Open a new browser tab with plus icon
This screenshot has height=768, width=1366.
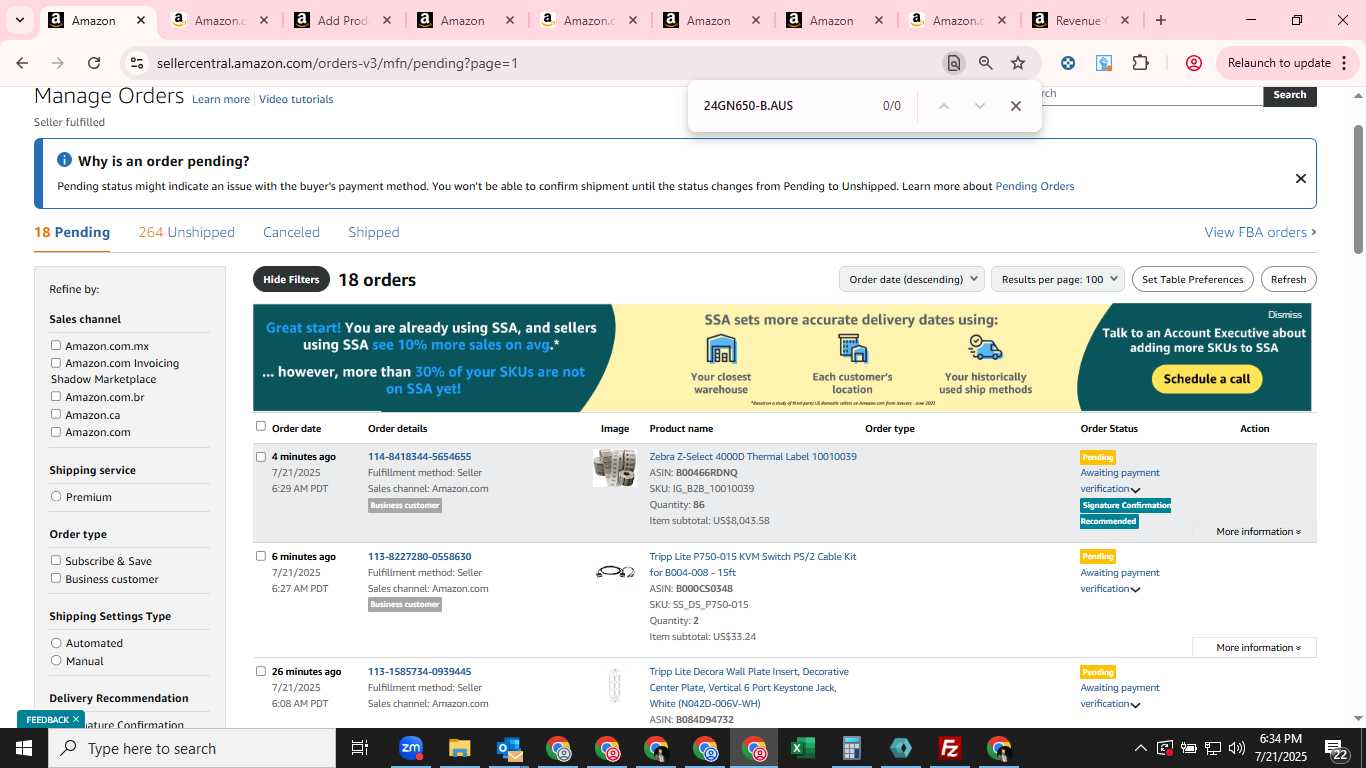1160,20
